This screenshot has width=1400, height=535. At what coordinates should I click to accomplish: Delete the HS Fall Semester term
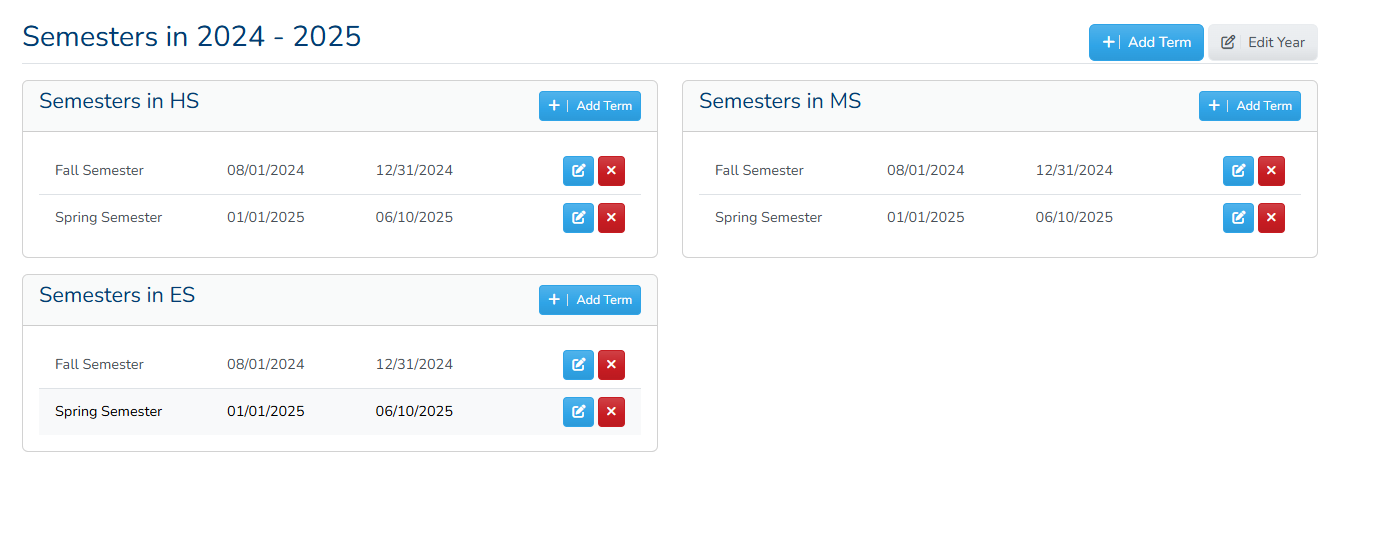pos(611,171)
